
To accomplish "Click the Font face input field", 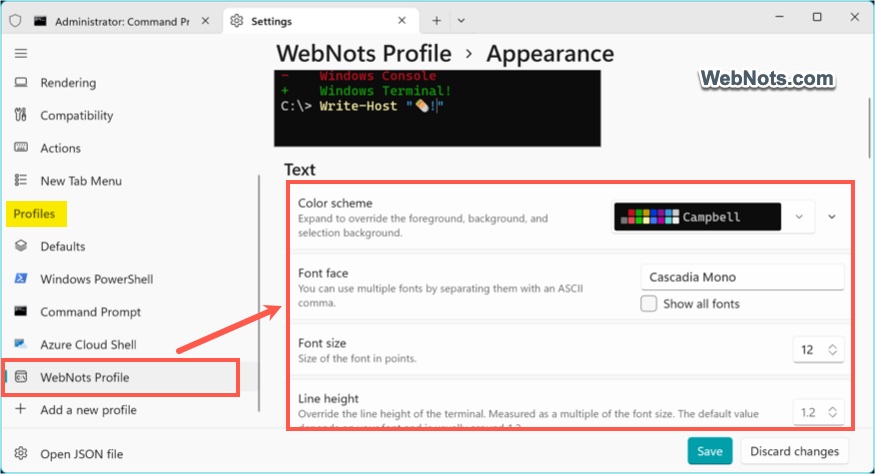I will [x=742, y=277].
